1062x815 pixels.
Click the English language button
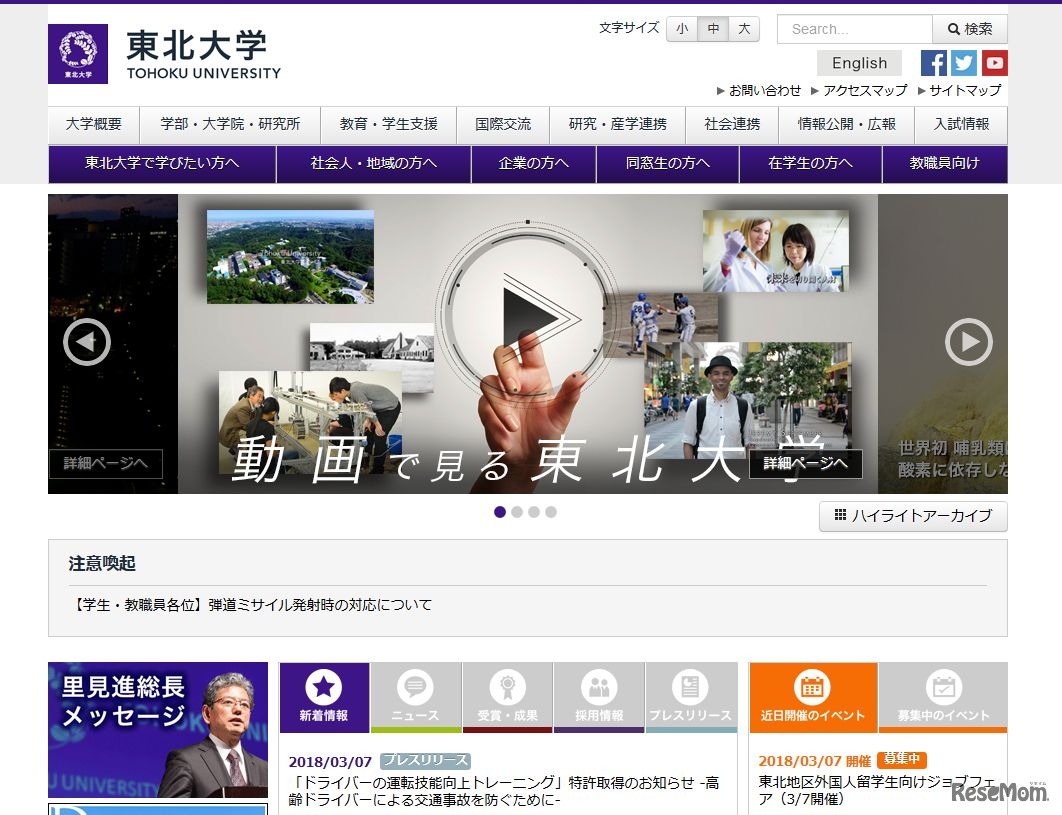(858, 62)
